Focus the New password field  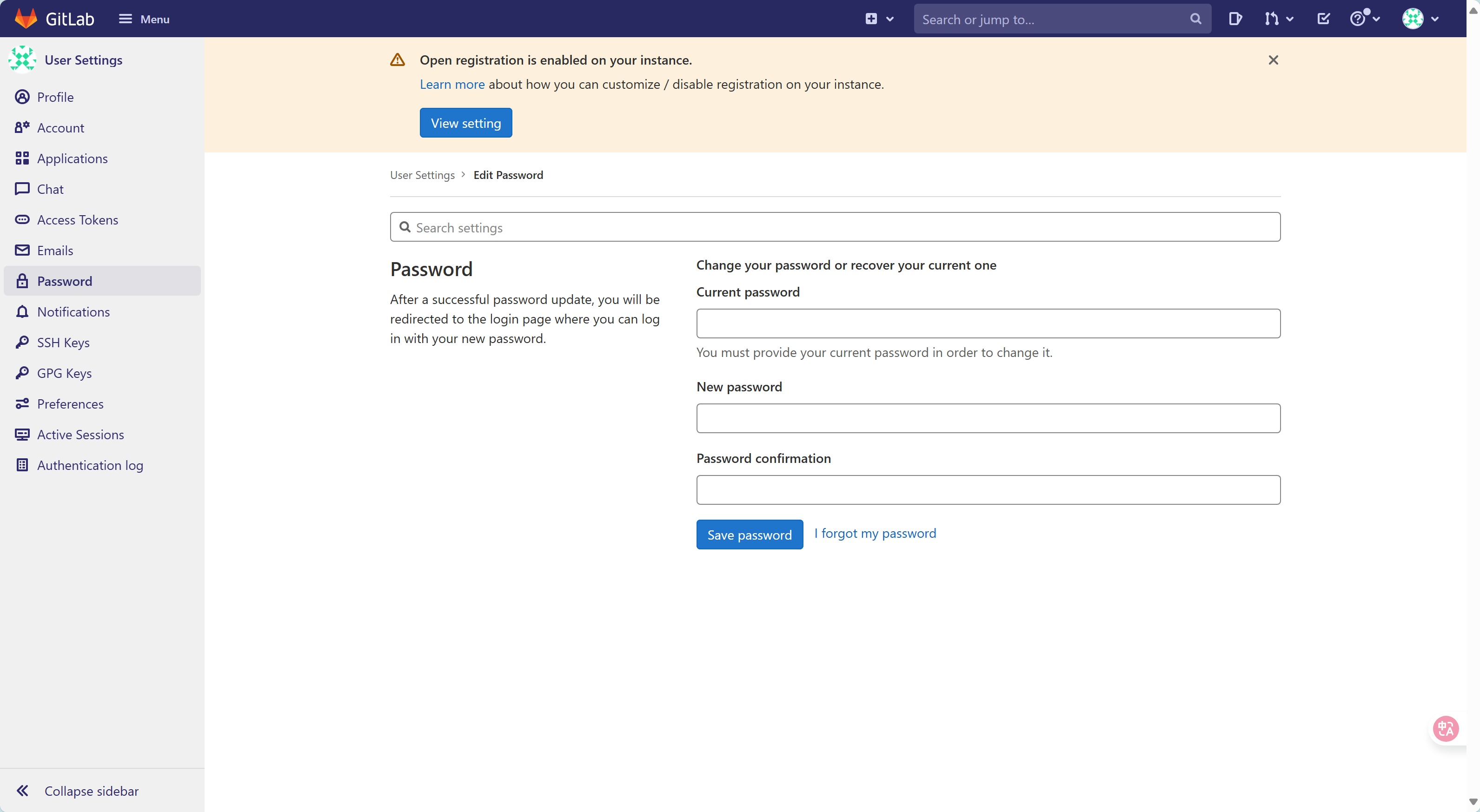tap(988, 418)
